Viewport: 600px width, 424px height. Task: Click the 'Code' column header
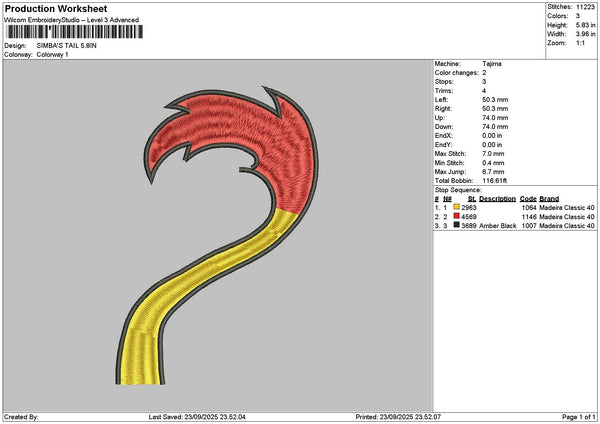click(x=528, y=199)
